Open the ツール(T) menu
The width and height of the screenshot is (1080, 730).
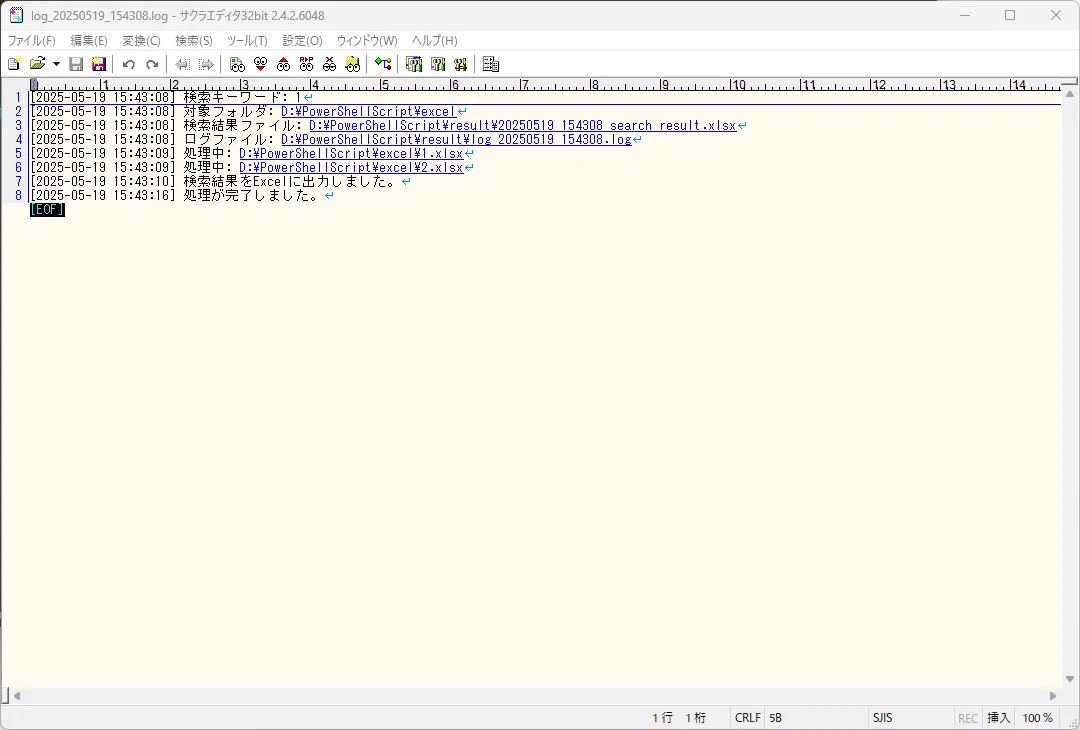(x=247, y=41)
